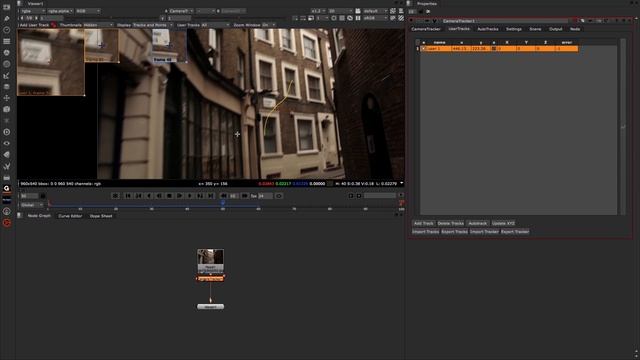Screen dimensions: 640x360
Task: Click the Import Tracker button
Action: 484,231
